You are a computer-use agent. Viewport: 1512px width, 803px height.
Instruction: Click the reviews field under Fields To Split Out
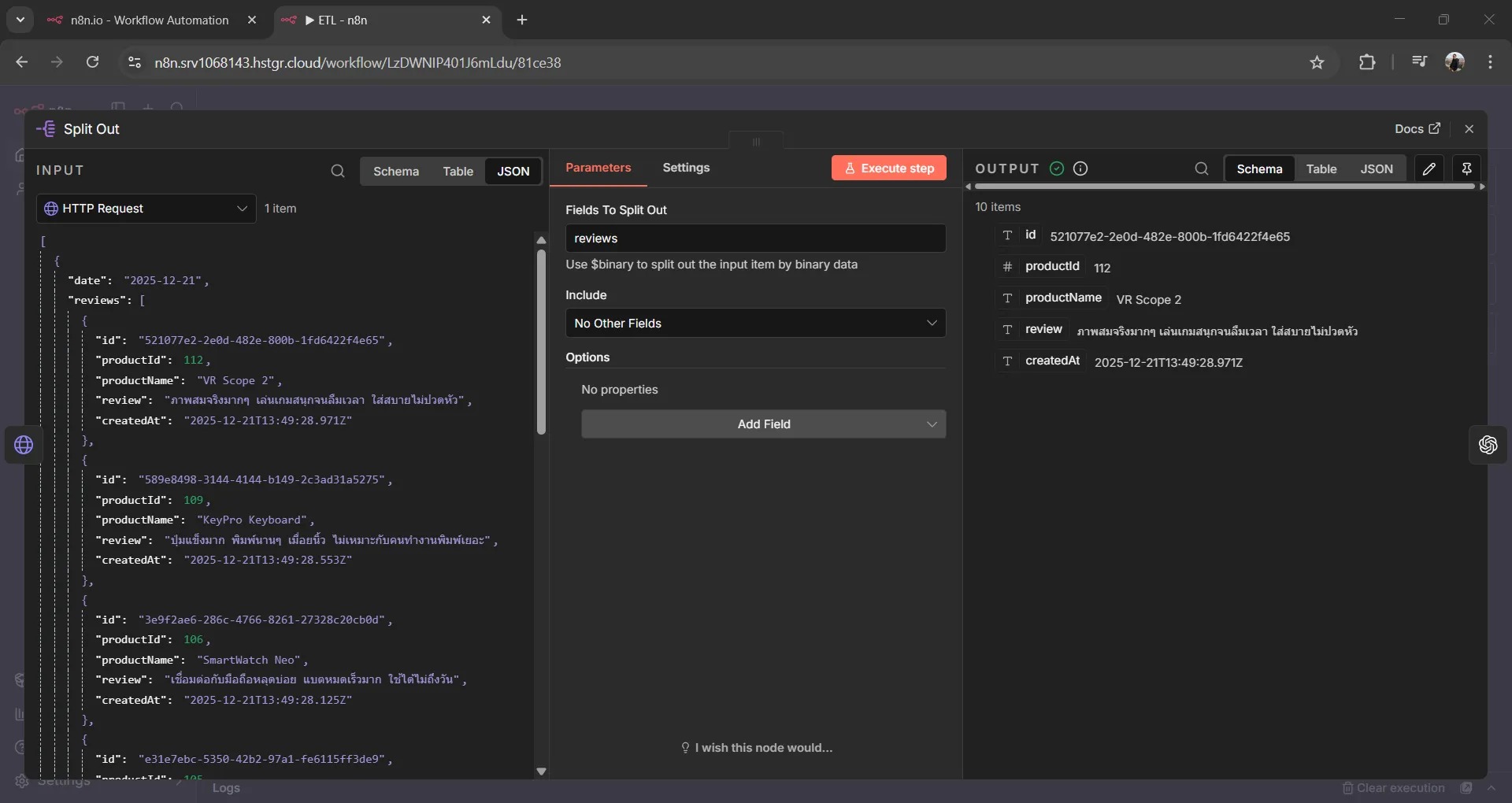[754, 239]
